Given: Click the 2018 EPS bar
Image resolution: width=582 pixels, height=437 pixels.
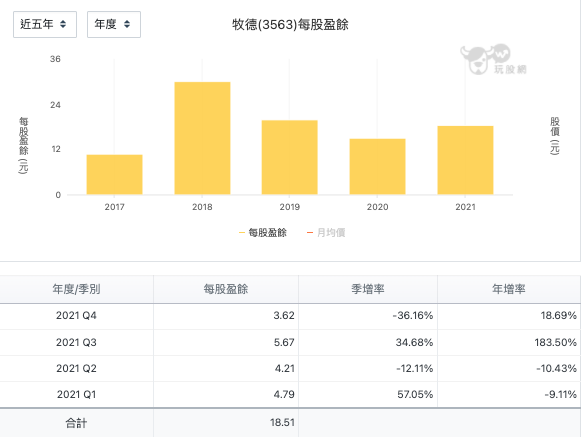Looking at the screenshot, I should (202, 138).
